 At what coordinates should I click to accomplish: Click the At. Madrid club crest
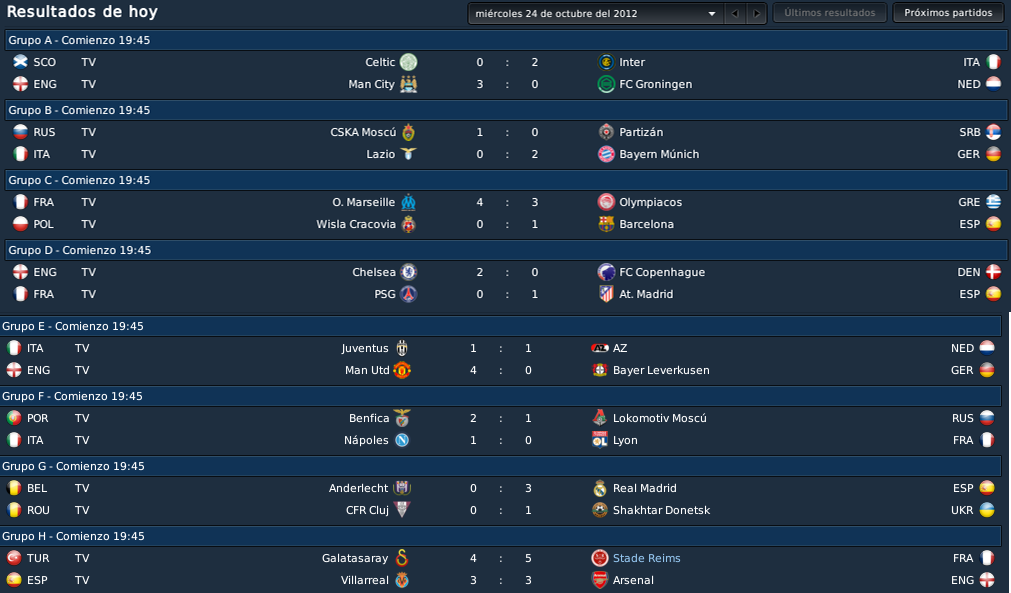606,294
